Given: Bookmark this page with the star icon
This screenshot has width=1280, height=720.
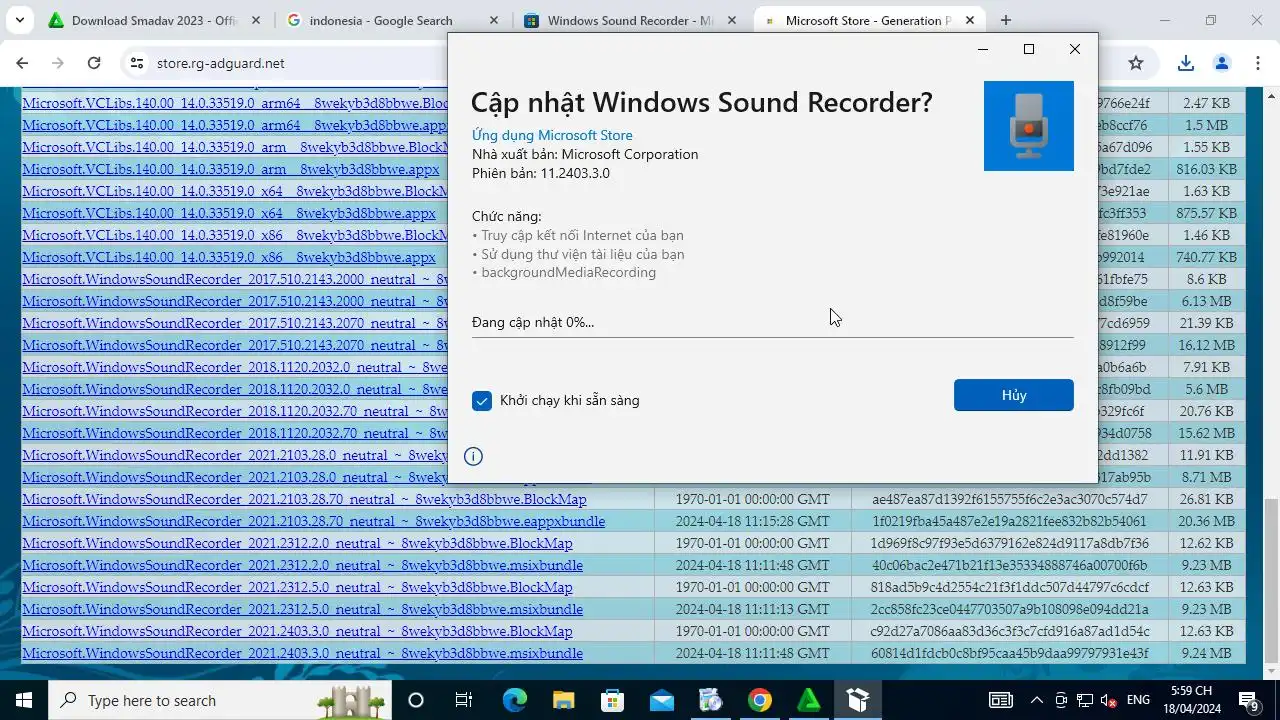Looking at the screenshot, I should pos(1136,63).
